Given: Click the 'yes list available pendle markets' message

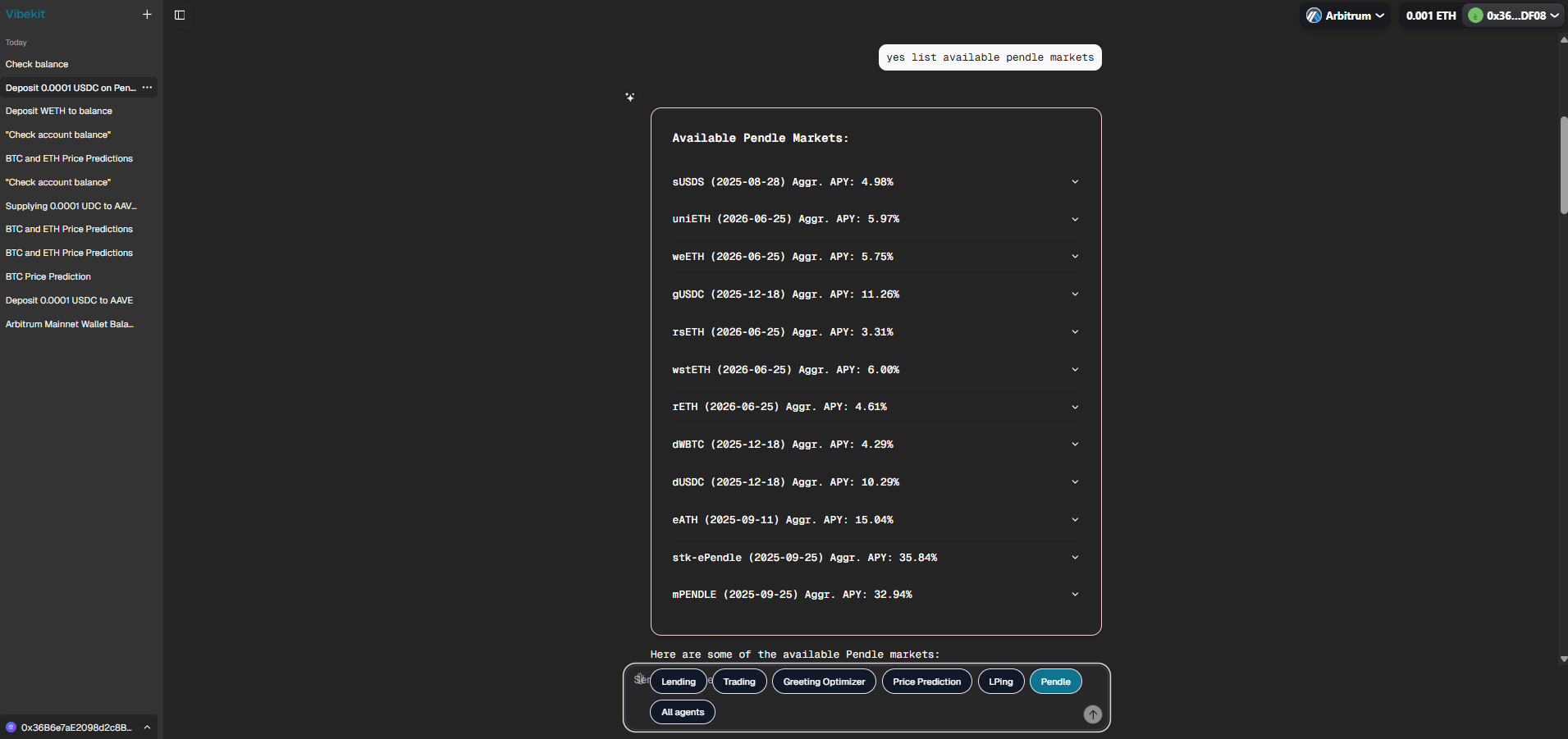Looking at the screenshot, I should click(x=990, y=57).
